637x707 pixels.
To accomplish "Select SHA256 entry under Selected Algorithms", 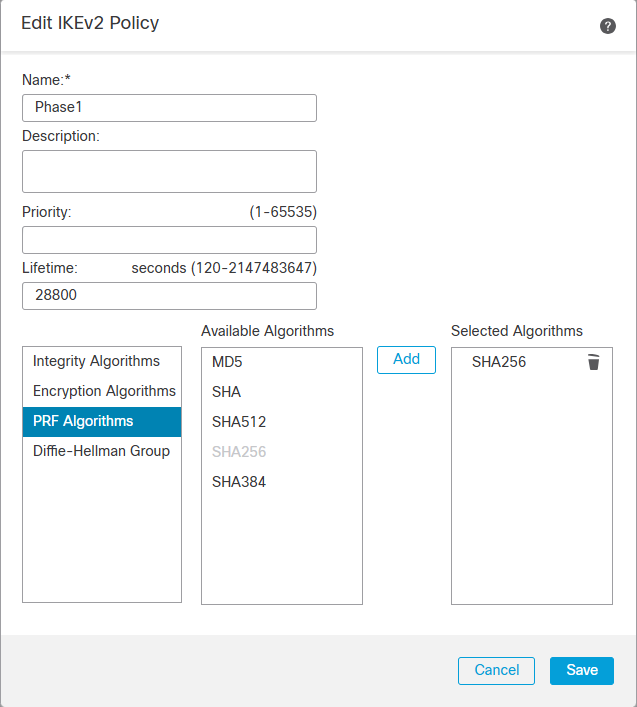I will 499,362.
